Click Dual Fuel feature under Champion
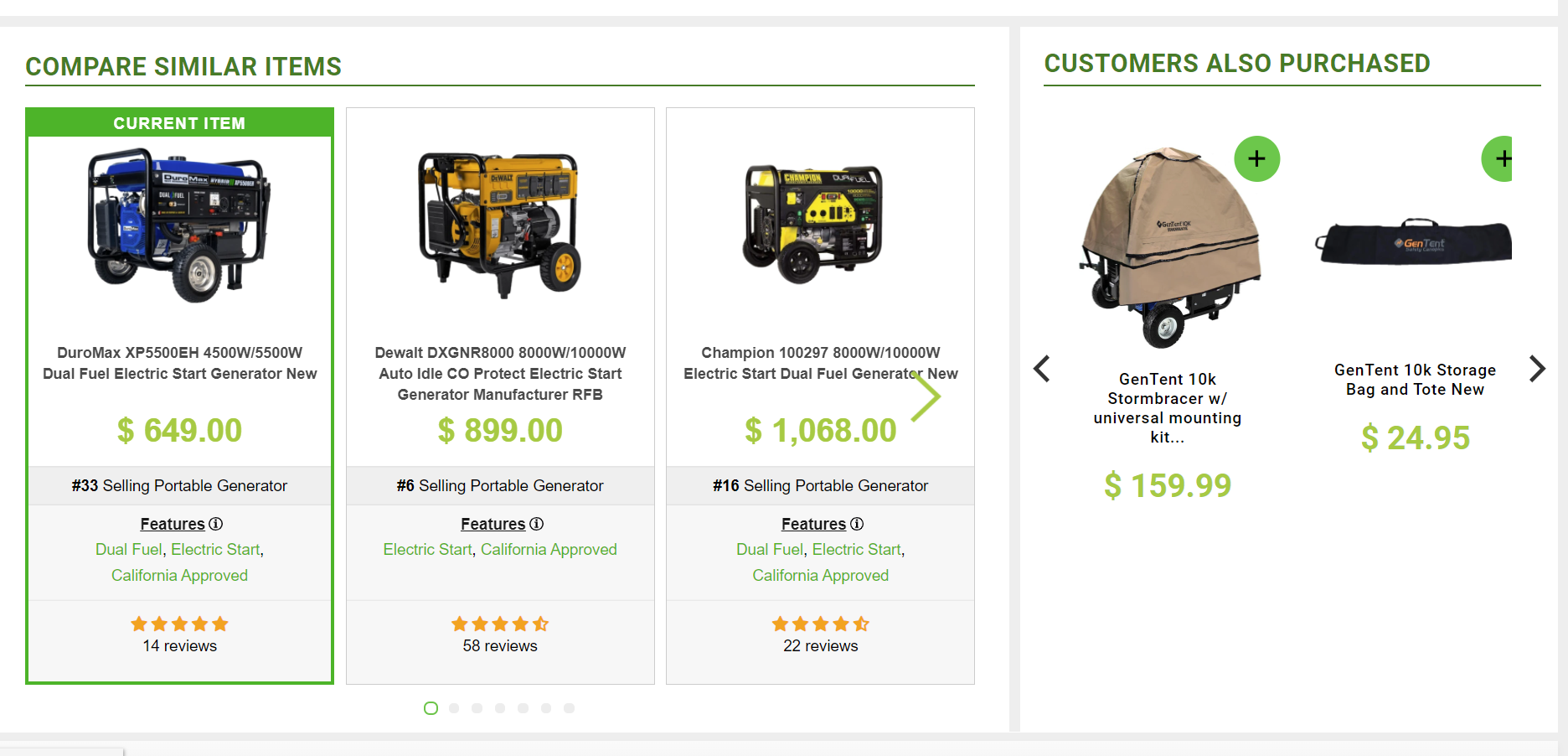 (770, 550)
